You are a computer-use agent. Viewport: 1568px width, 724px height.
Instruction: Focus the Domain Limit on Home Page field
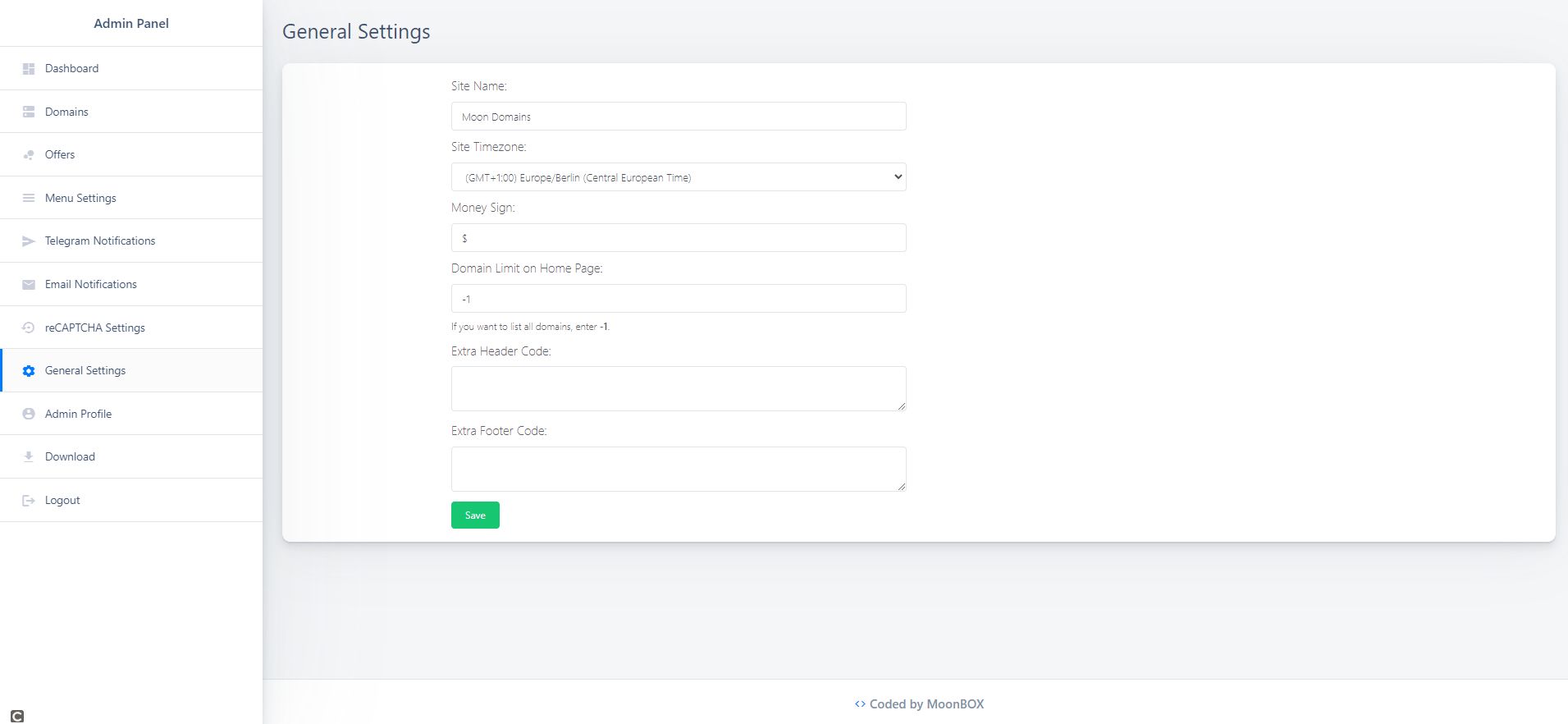click(679, 299)
